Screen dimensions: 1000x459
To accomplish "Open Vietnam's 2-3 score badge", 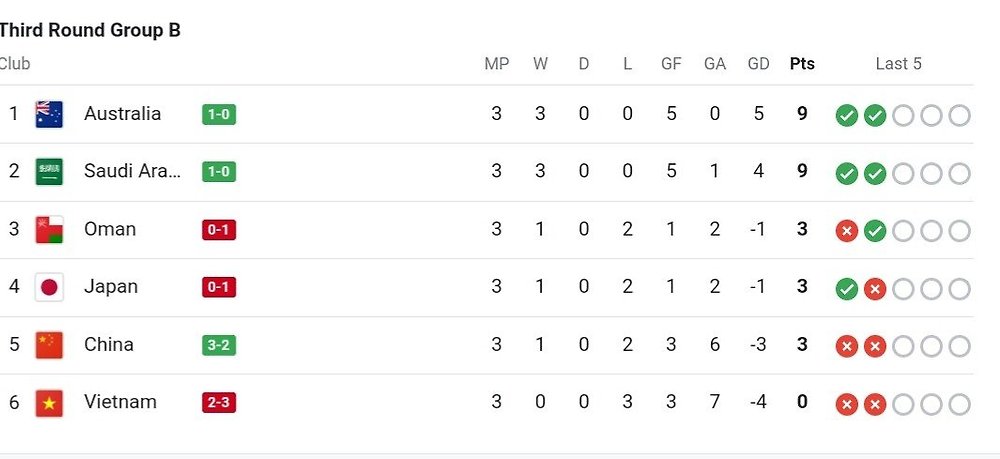I will pyautogui.click(x=219, y=403).
